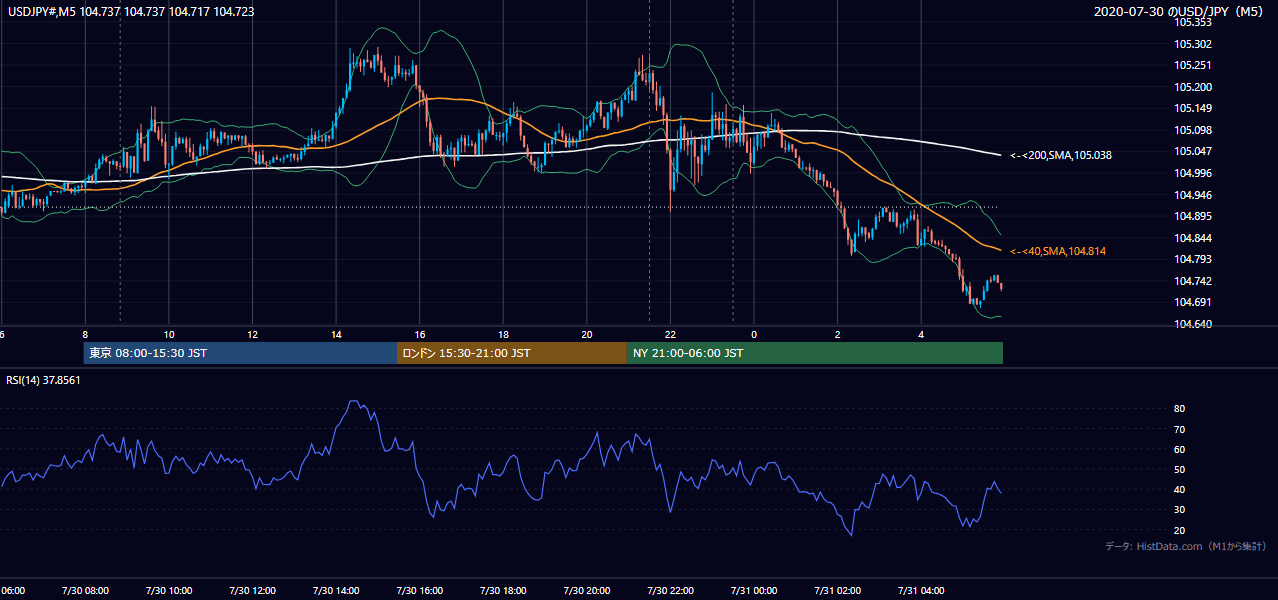Click RSI axis level 50

pyautogui.click(x=1179, y=469)
